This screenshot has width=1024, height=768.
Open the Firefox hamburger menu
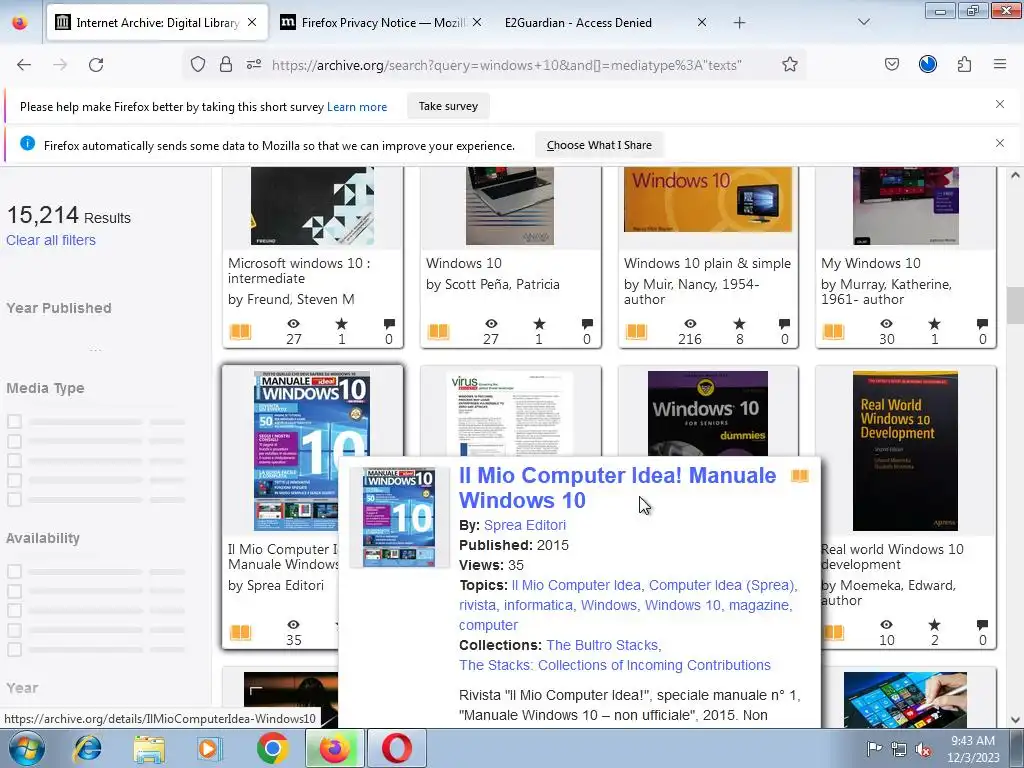(1000, 64)
